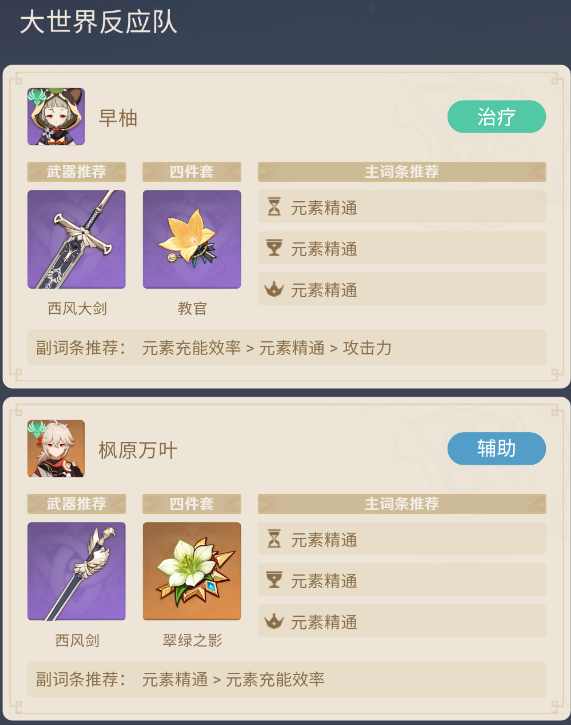Open the 教官 artifact set icon

point(192,240)
